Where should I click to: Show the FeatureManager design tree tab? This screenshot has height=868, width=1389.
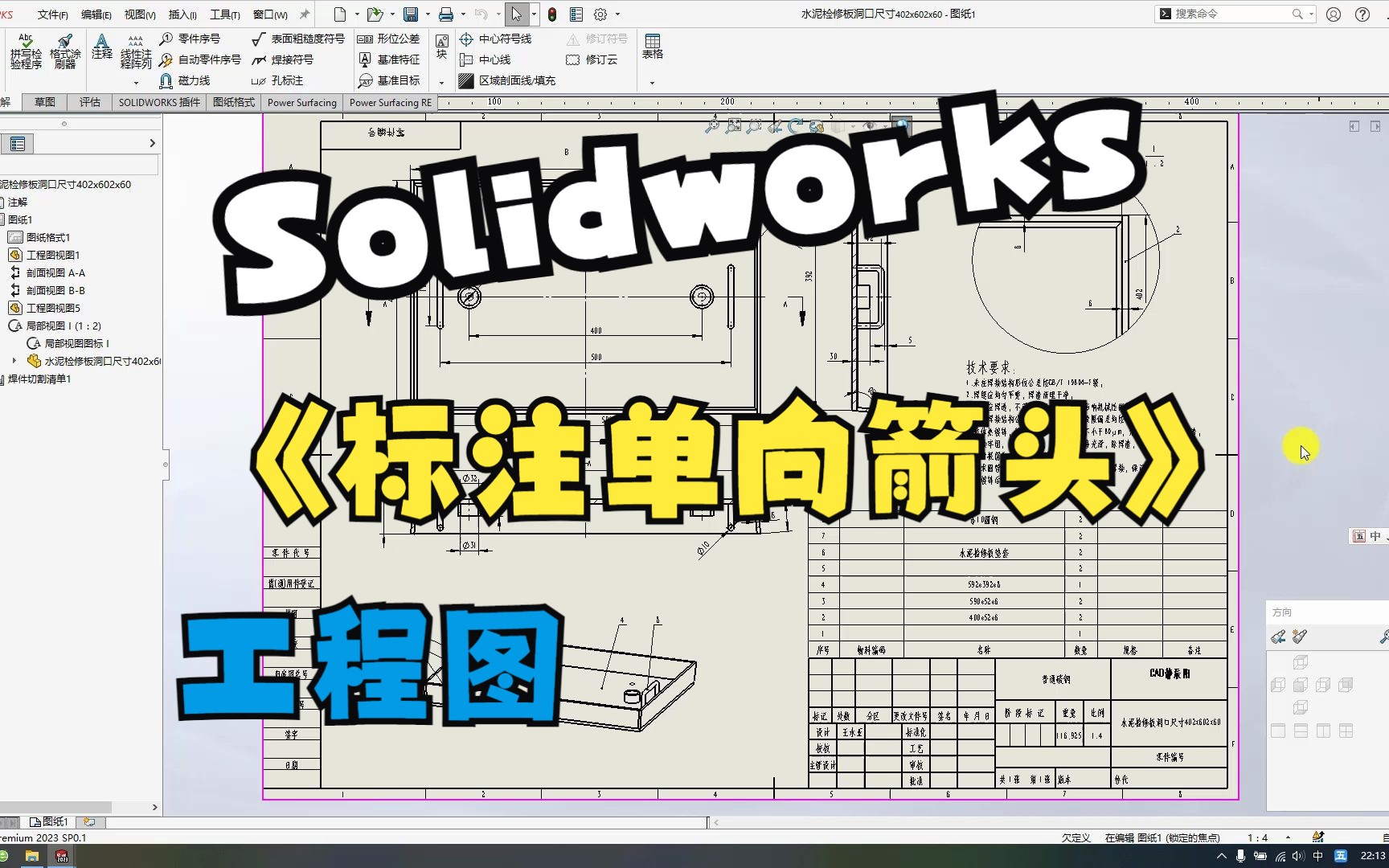[x=18, y=144]
